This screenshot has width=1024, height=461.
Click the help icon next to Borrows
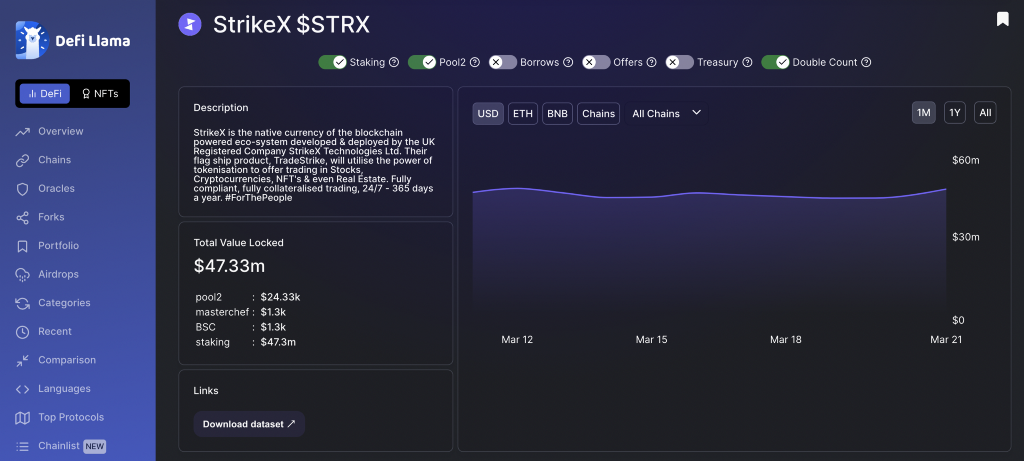(568, 63)
